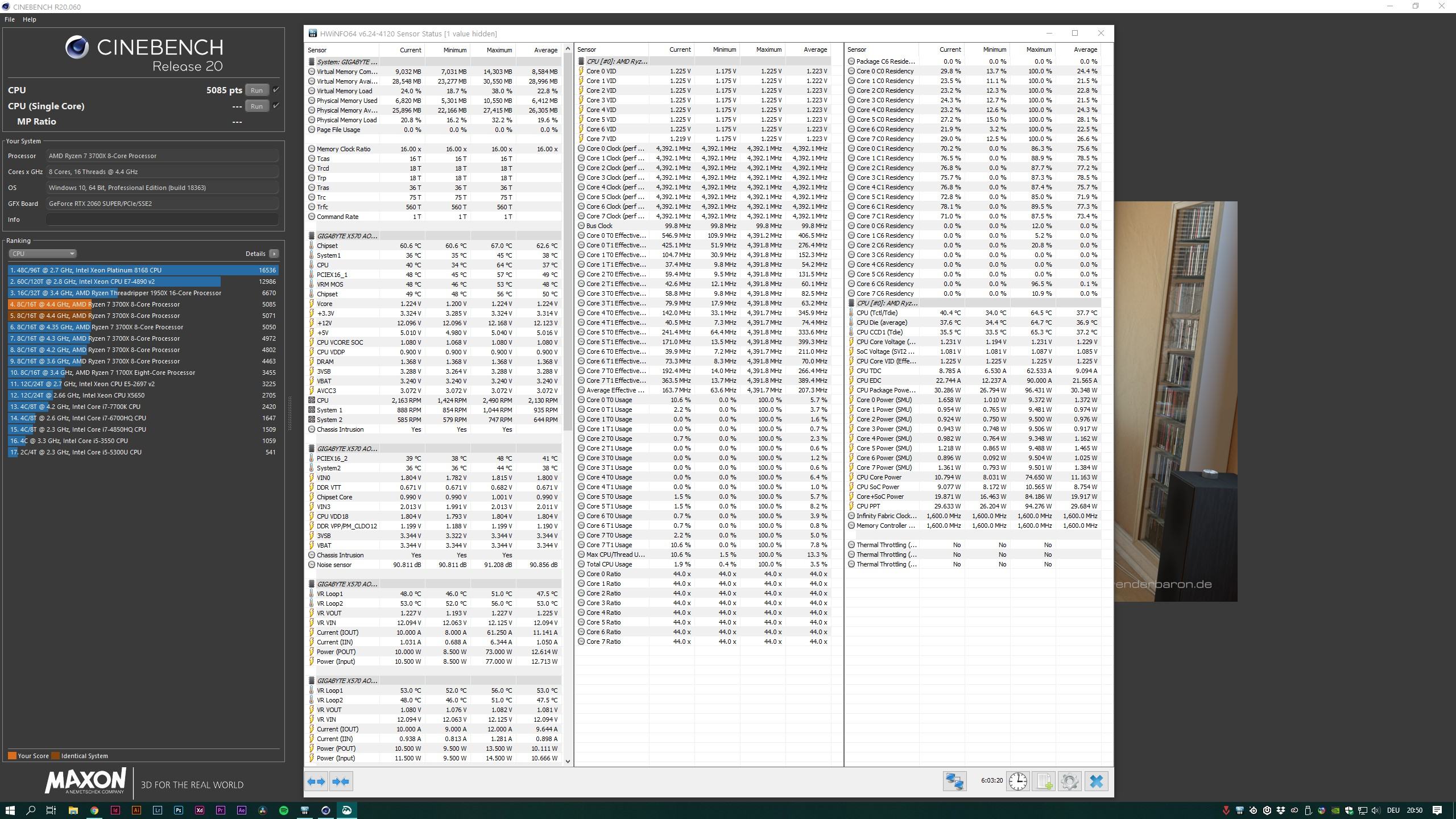The height and width of the screenshot is (819, 1456).
Task: Select Intel Core i5-5300U ranking entry
Action: click(x=143, y=452)
